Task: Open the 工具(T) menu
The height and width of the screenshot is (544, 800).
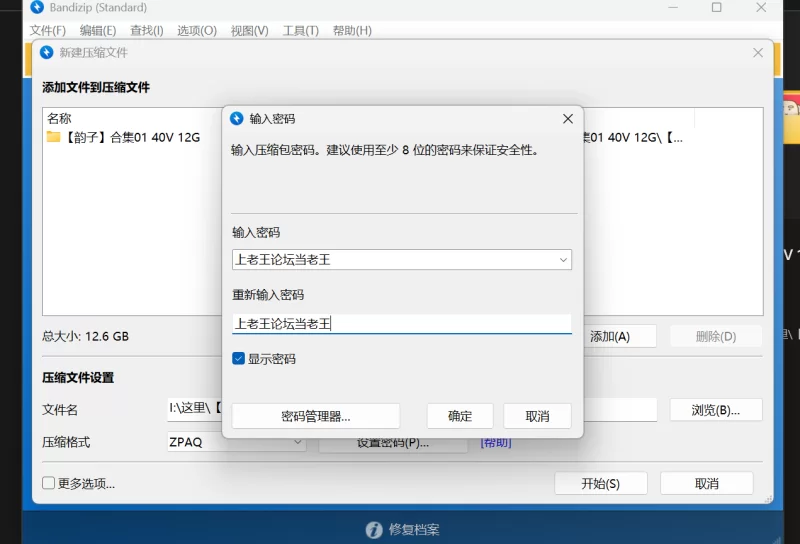Action: tap(301, 31)
